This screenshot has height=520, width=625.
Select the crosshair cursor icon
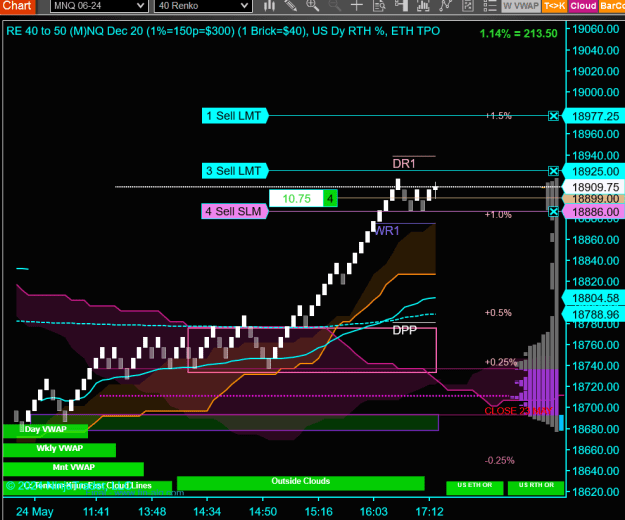pyautogui.click(x=356, y=6)
